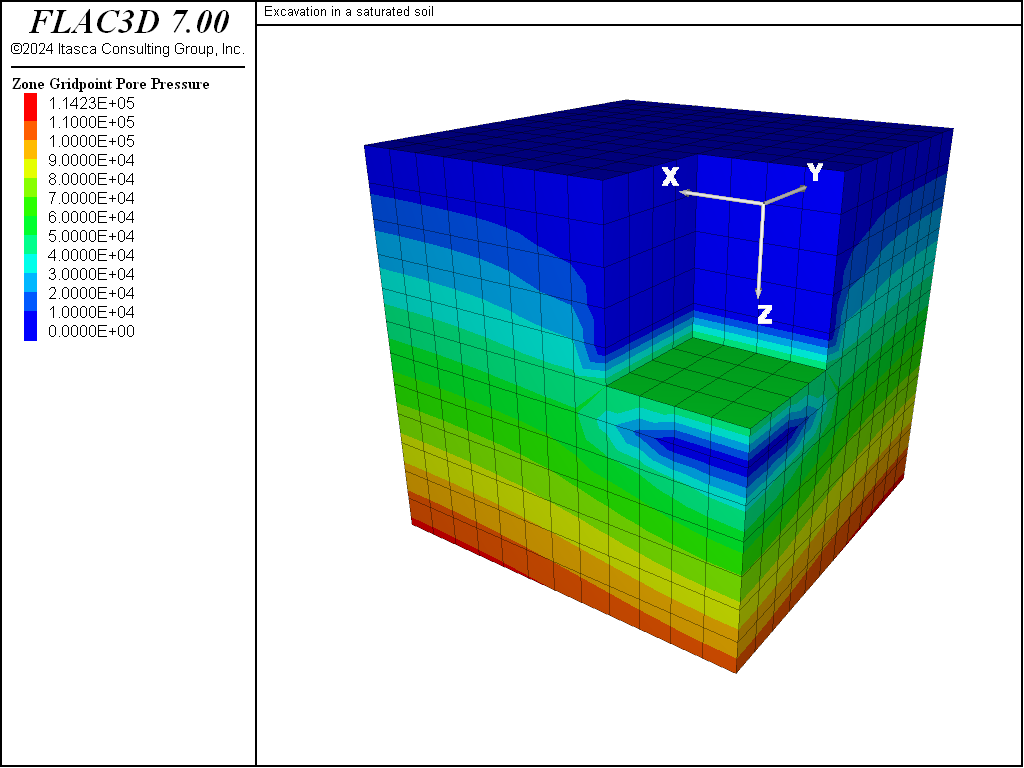
Task: Click the Y axis label
Action: 814,172
